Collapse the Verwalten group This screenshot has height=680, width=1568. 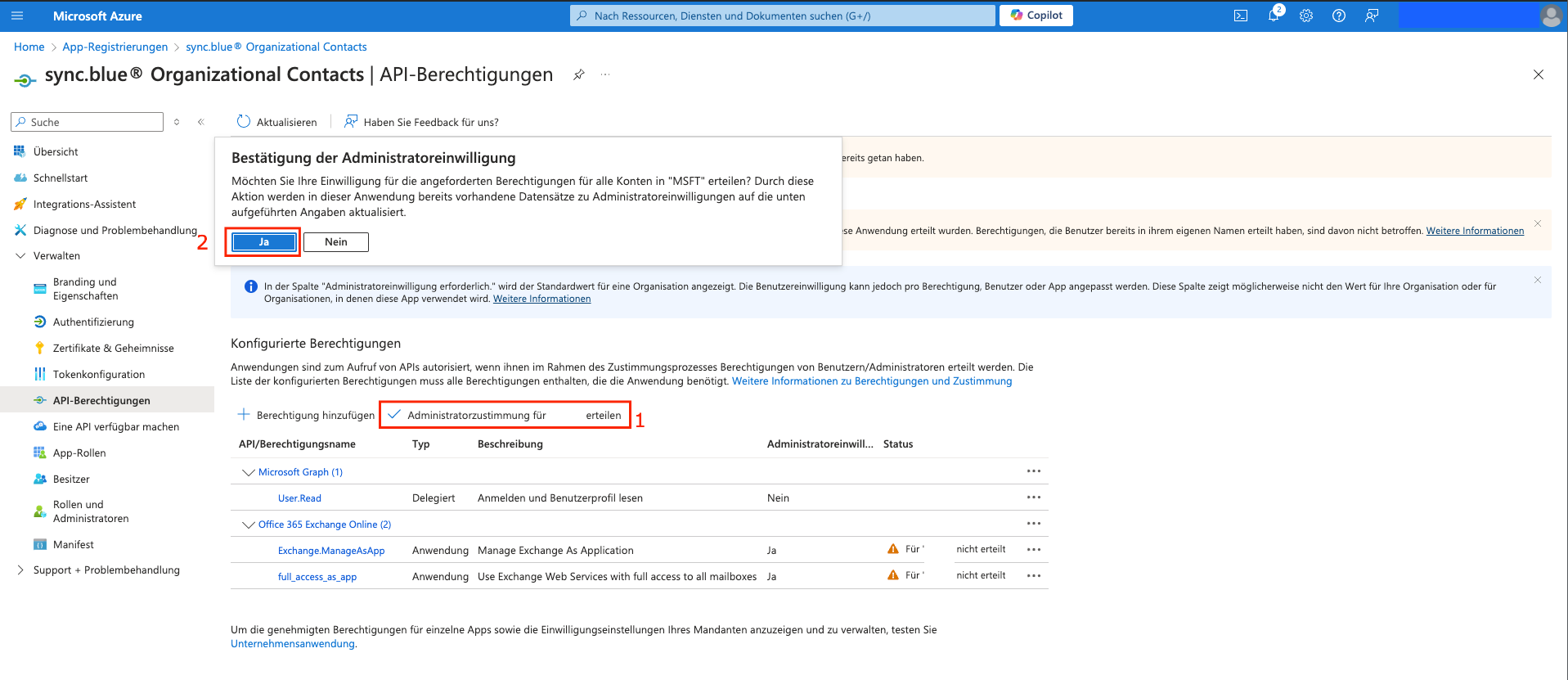point(21,256)
